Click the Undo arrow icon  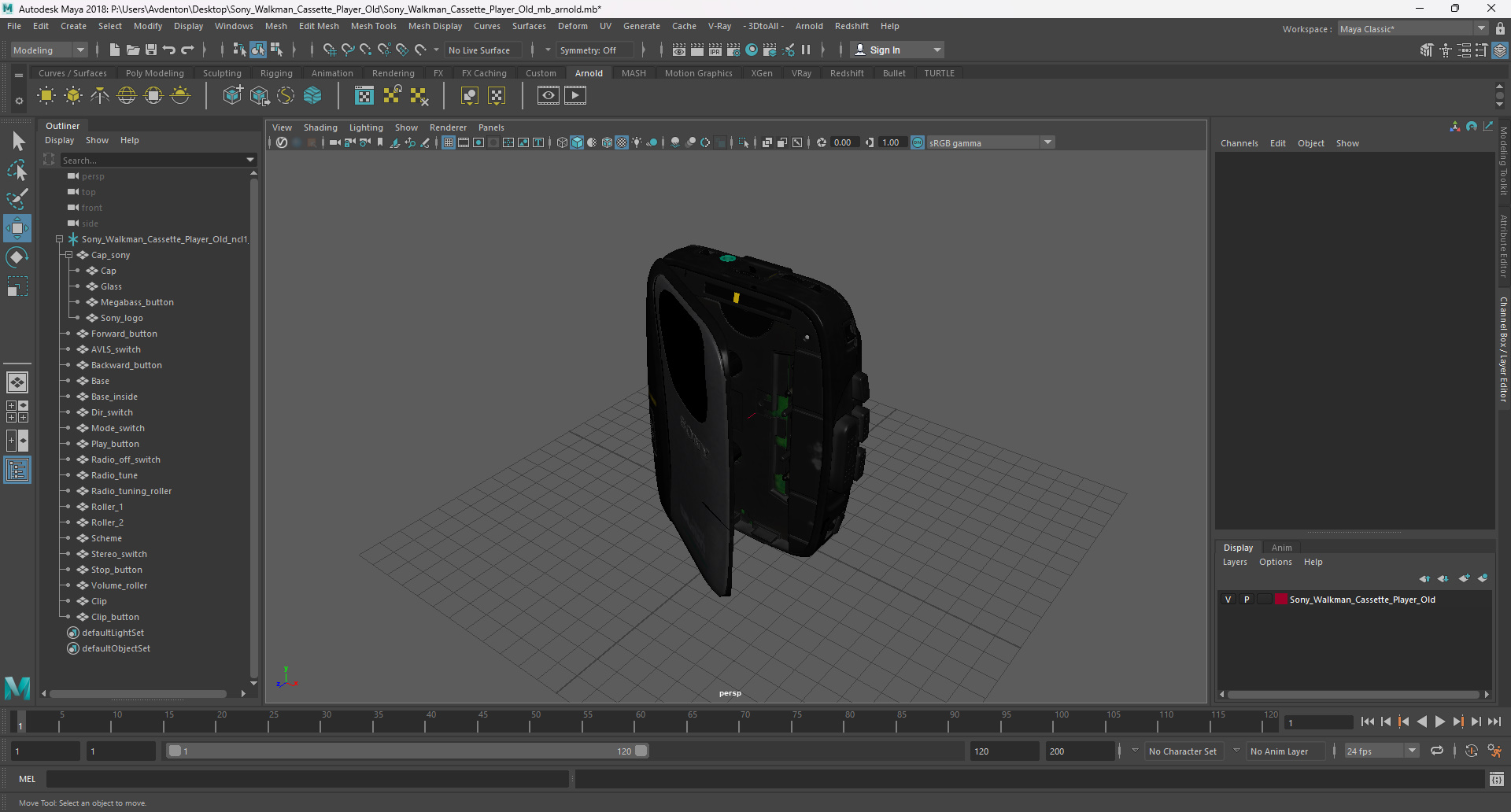click(x=169, y=50)
